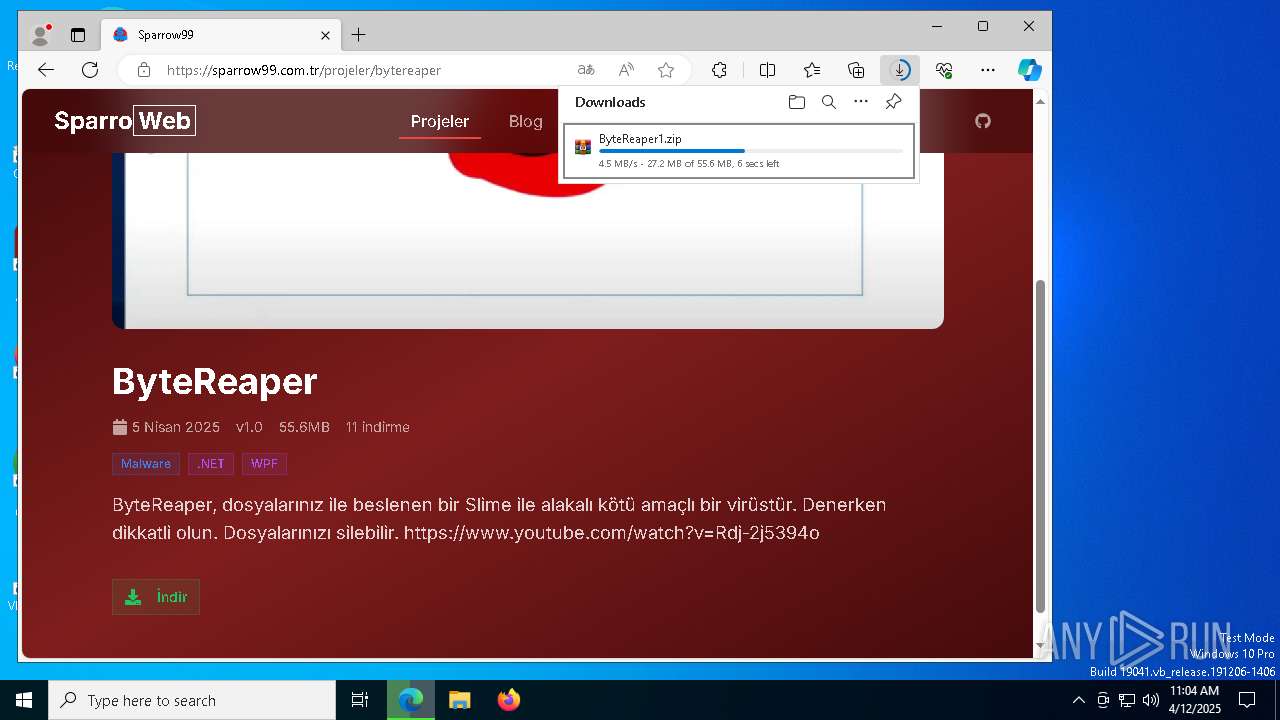The width and height of the screenshot is (1280, 720).
Task: Open the volume tray icon
Action: click(x=1151, y=700)
